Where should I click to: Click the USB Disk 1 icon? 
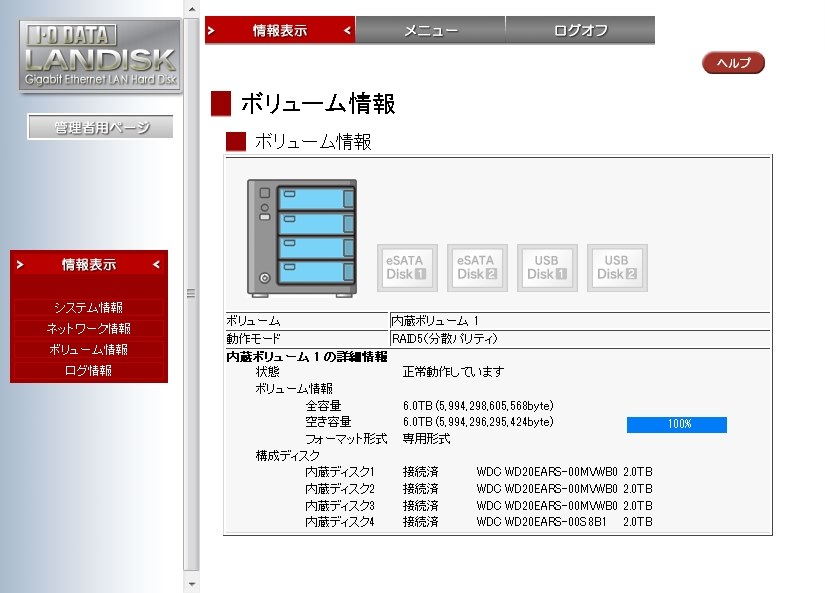(x=547, y=268)
